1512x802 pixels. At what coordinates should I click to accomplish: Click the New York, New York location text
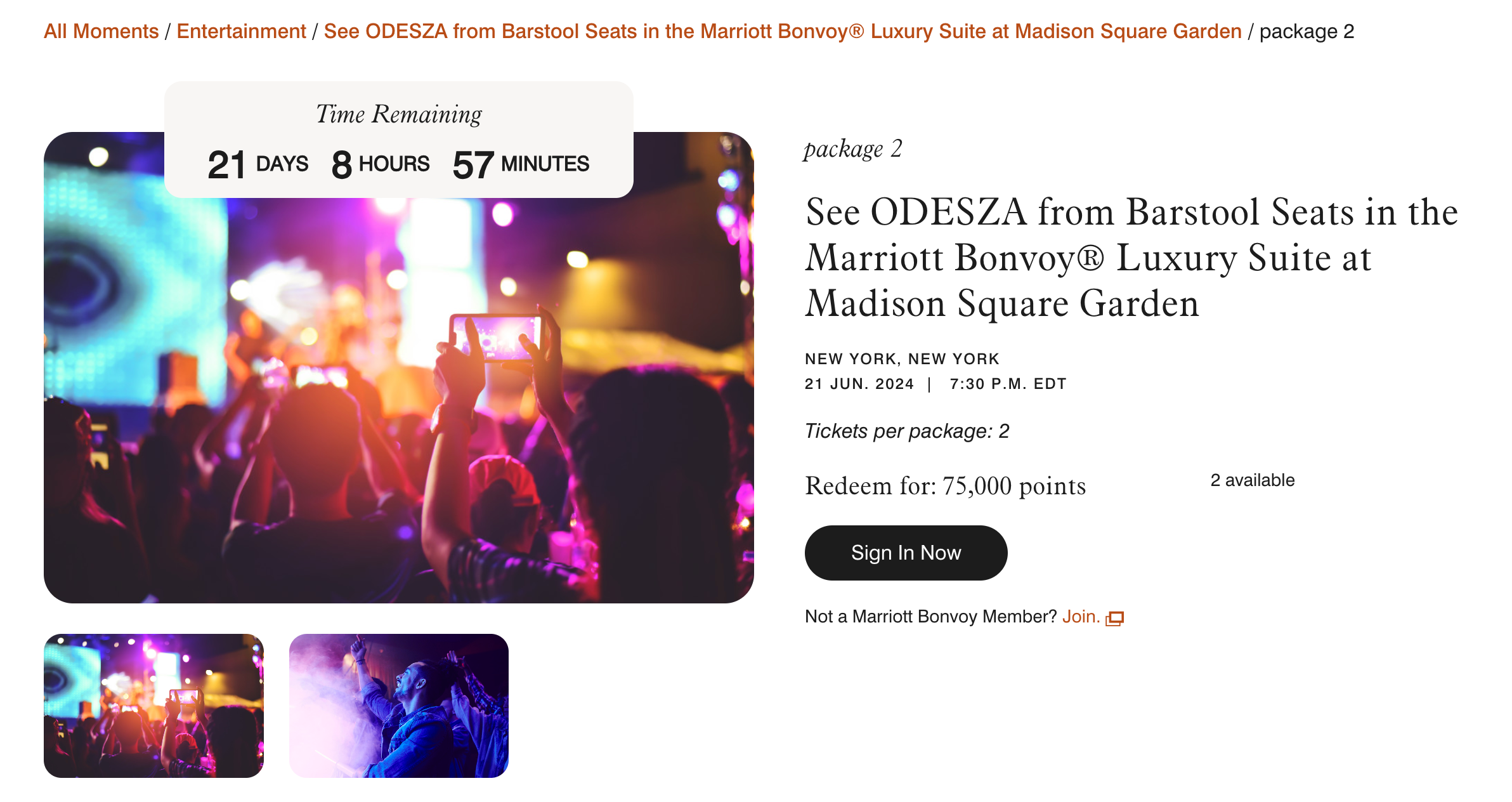pyautogui.click(x=902, y=359)
